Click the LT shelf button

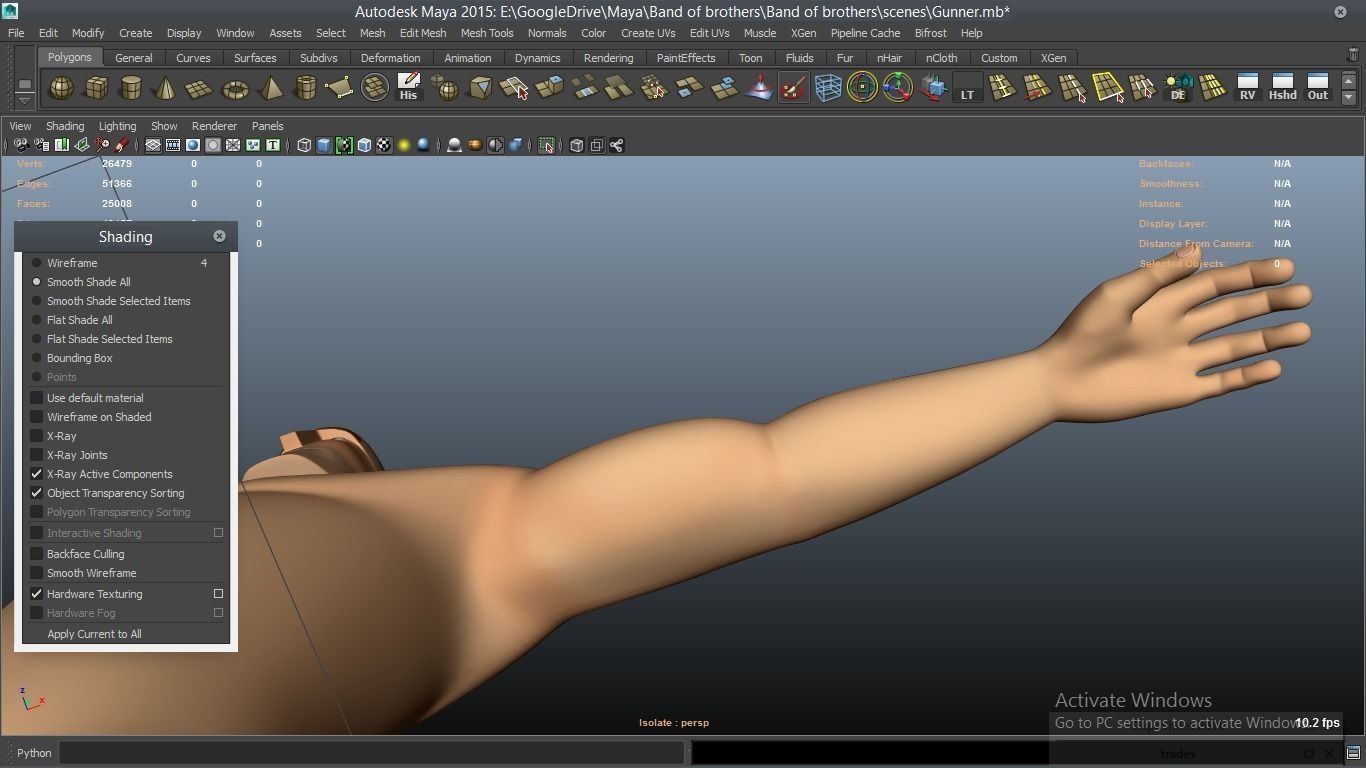[967, 88]
